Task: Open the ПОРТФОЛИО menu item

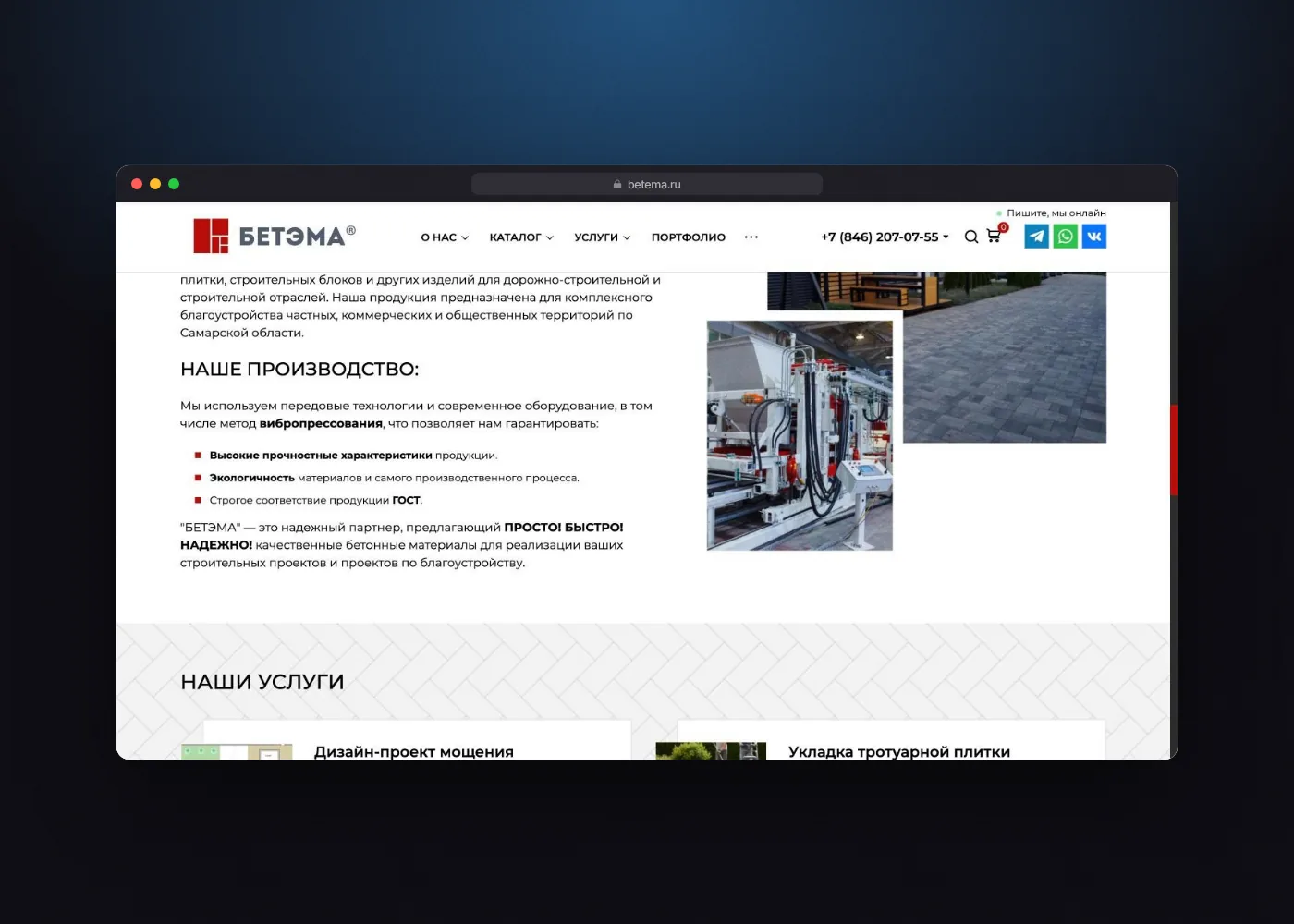Action: [689, 237]
